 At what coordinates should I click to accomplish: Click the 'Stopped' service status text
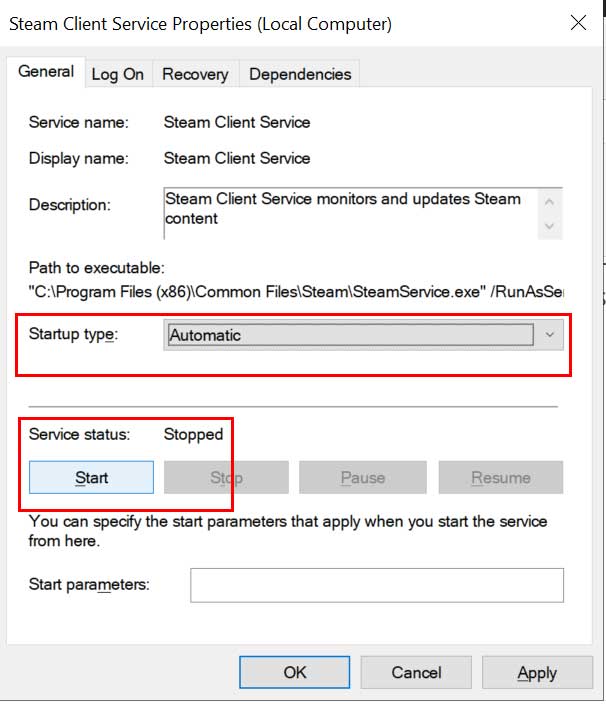coord(193,434)
